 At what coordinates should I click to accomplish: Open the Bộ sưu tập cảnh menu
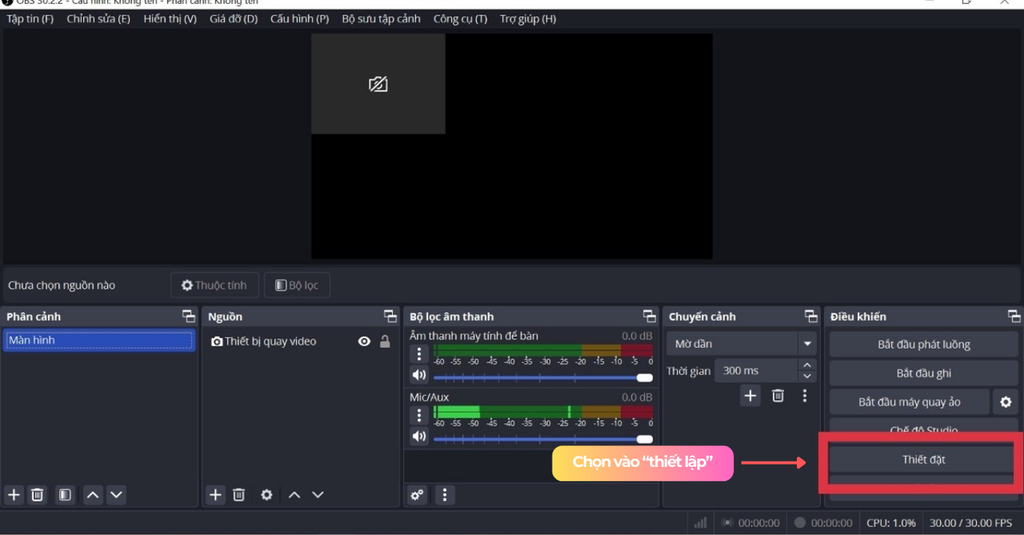coord(381,19)
